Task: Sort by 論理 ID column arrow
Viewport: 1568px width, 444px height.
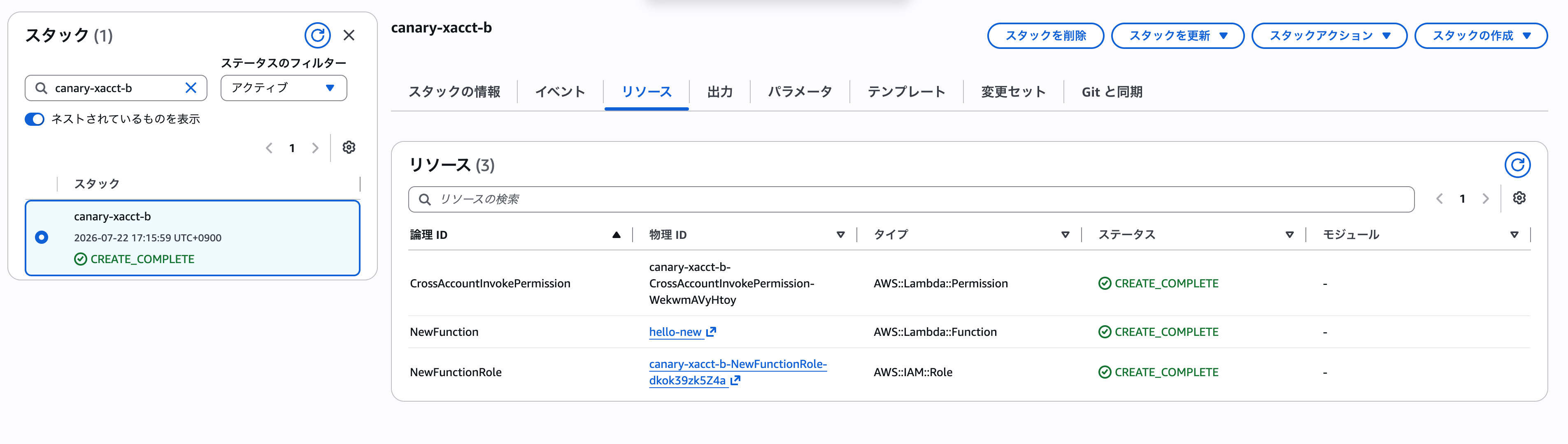Action: [x=616, y=235]
